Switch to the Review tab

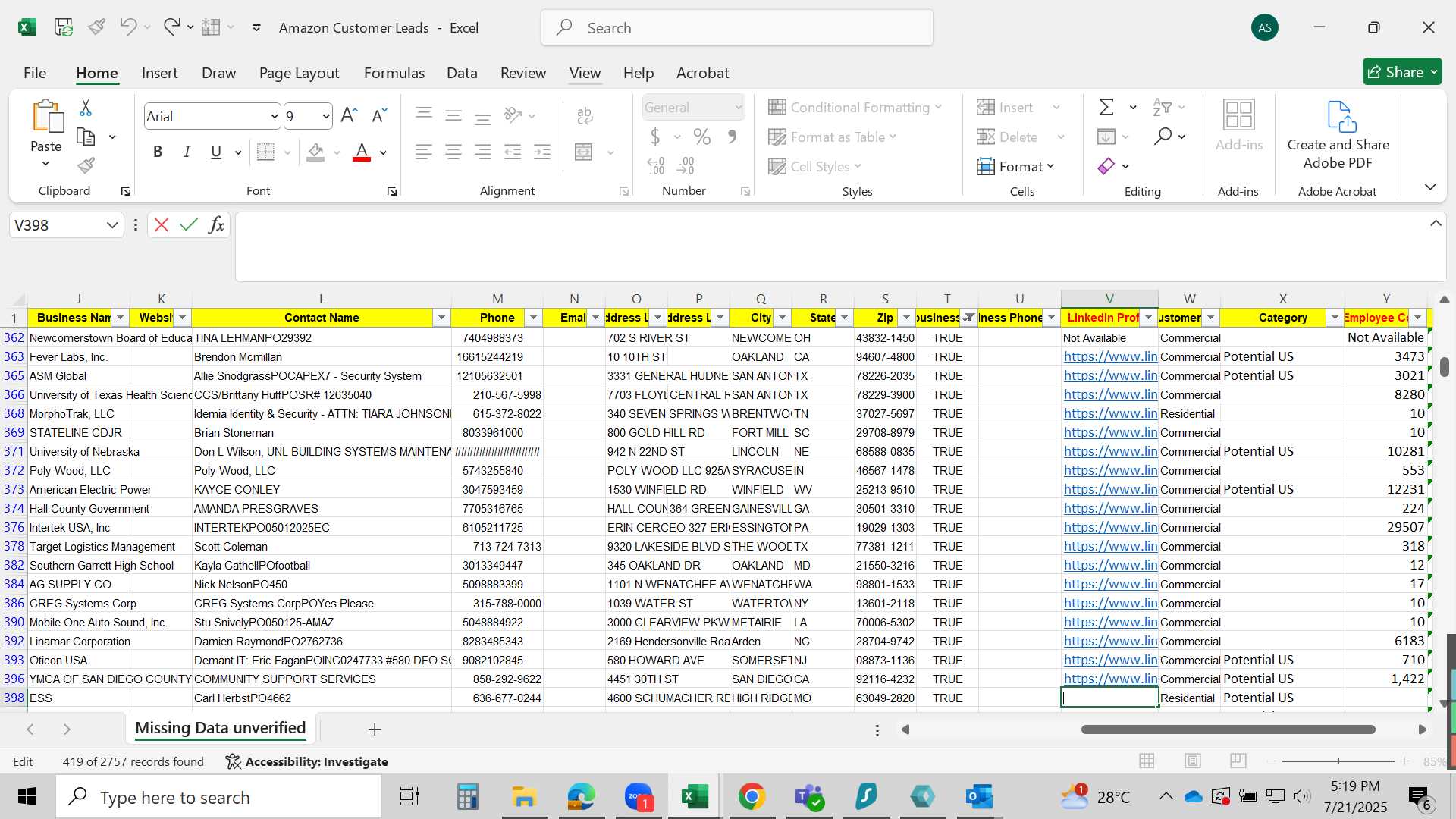pos(523,73)
